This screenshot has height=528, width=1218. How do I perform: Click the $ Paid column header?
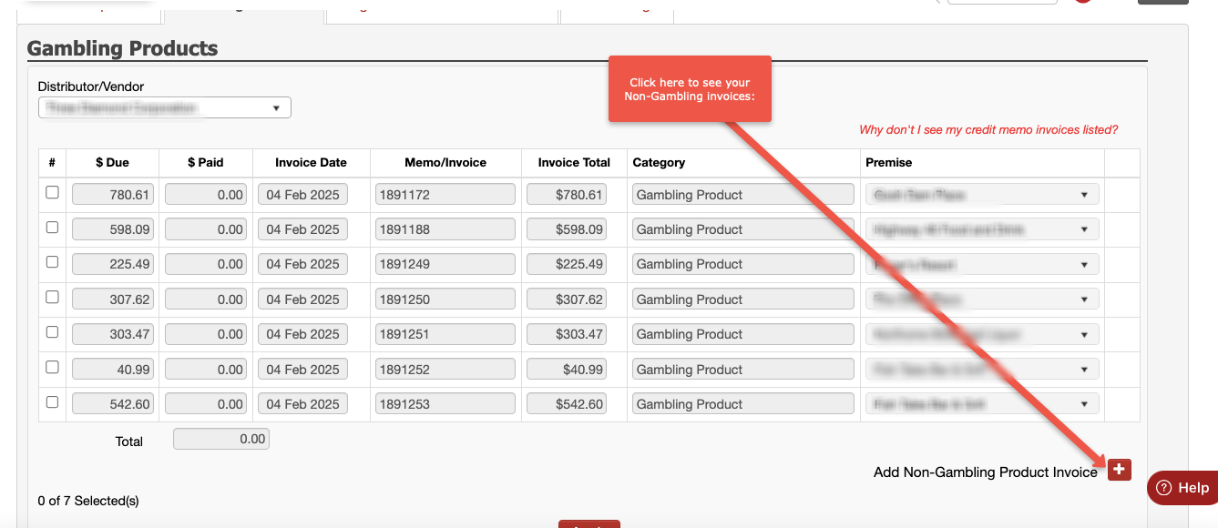pyautogui.click(x=206, y=162)
